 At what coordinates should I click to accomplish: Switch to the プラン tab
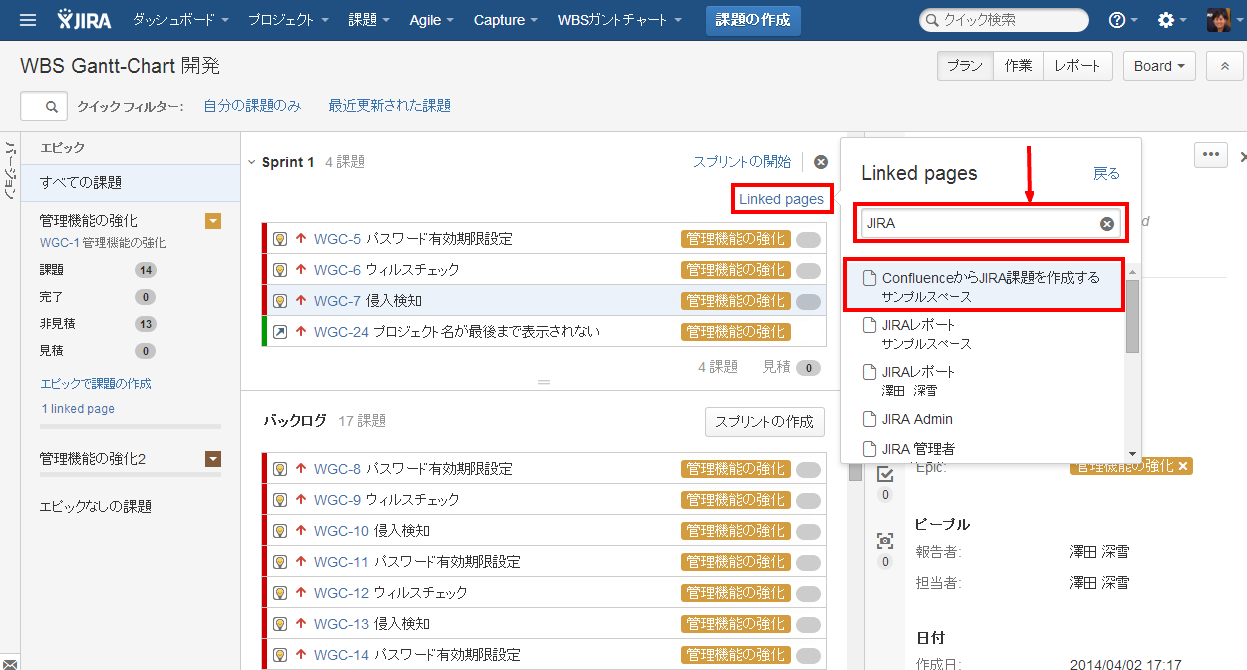tap(965, 66)
